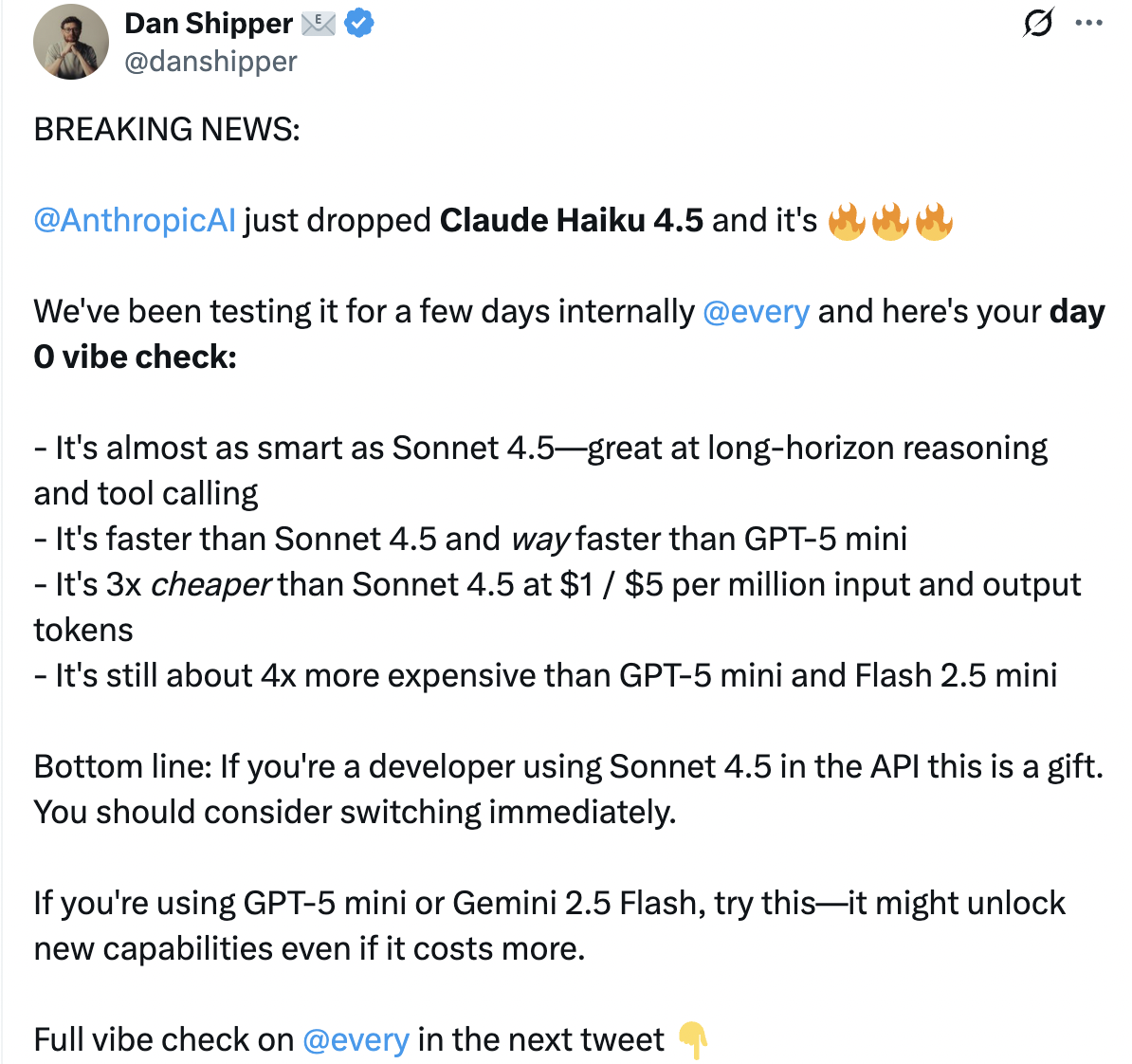This screenshot has width=1132, height=1064.
Task: Click the 'BREAKING NEWS:' heading text
Action: (x=167, y=129)
